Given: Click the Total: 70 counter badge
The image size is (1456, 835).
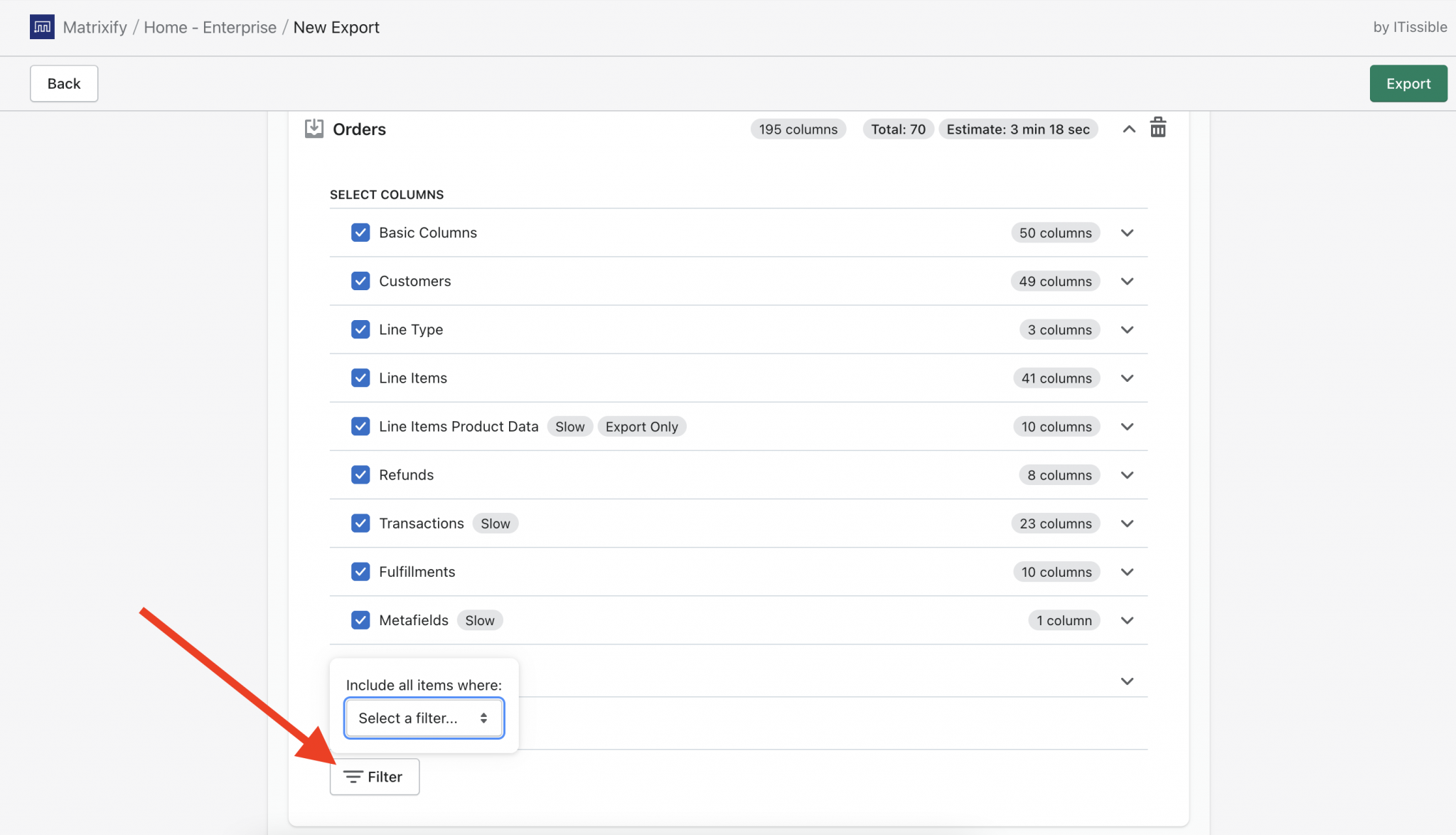Looking at the screenshot, I should pyautogui.click(x=897, y=129).
